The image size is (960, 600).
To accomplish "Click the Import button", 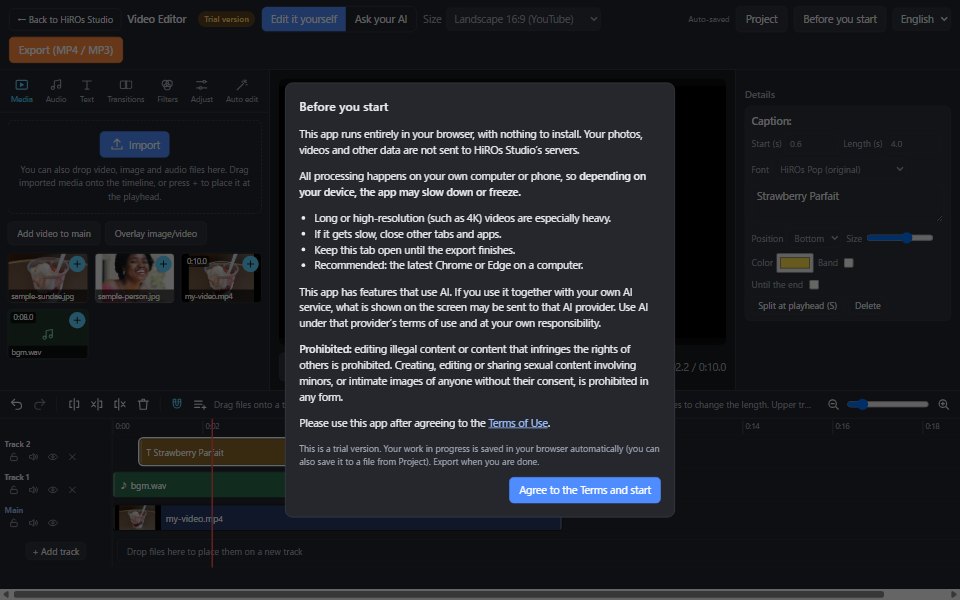I will coord(135,145).
